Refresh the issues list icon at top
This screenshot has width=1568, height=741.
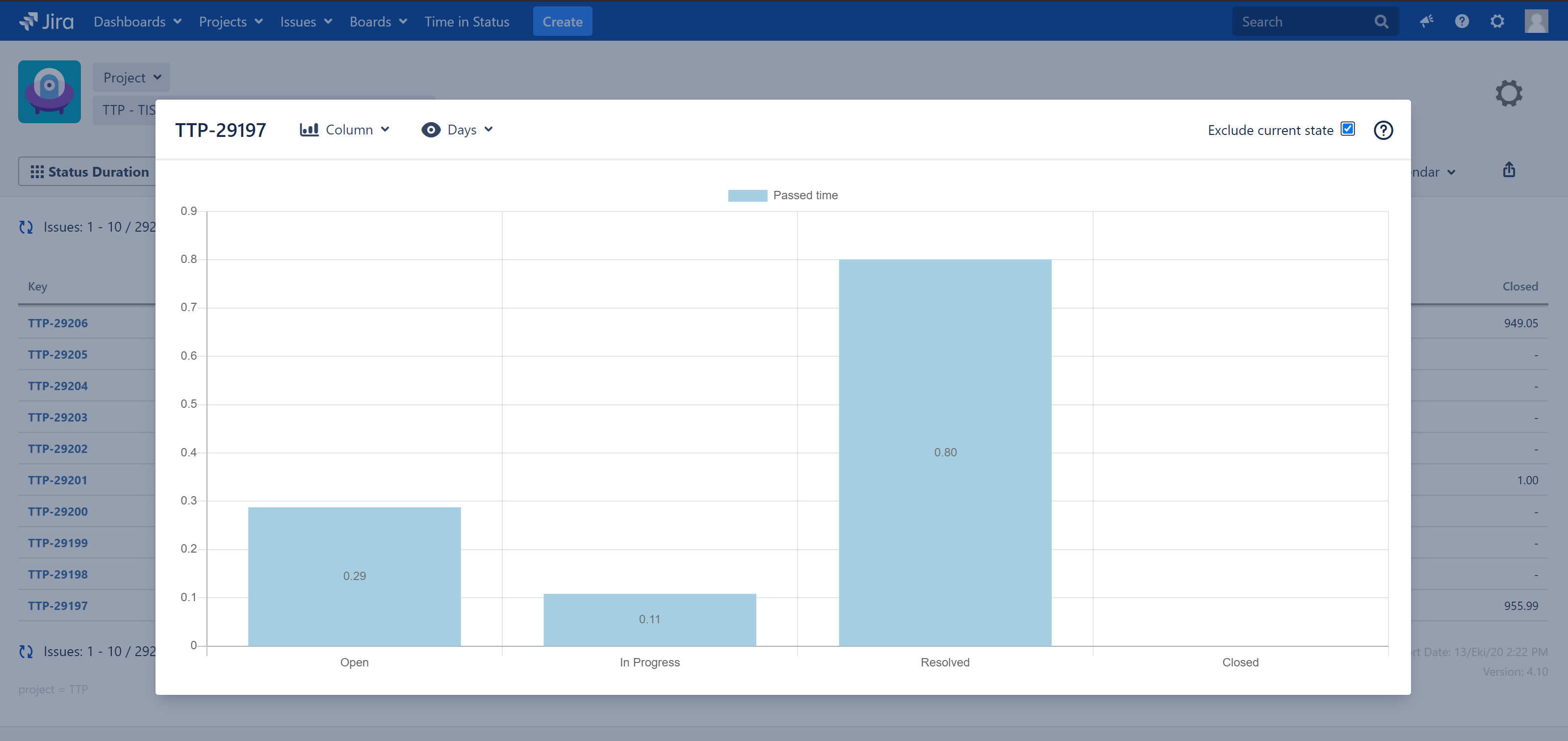(x=26, y=227)
